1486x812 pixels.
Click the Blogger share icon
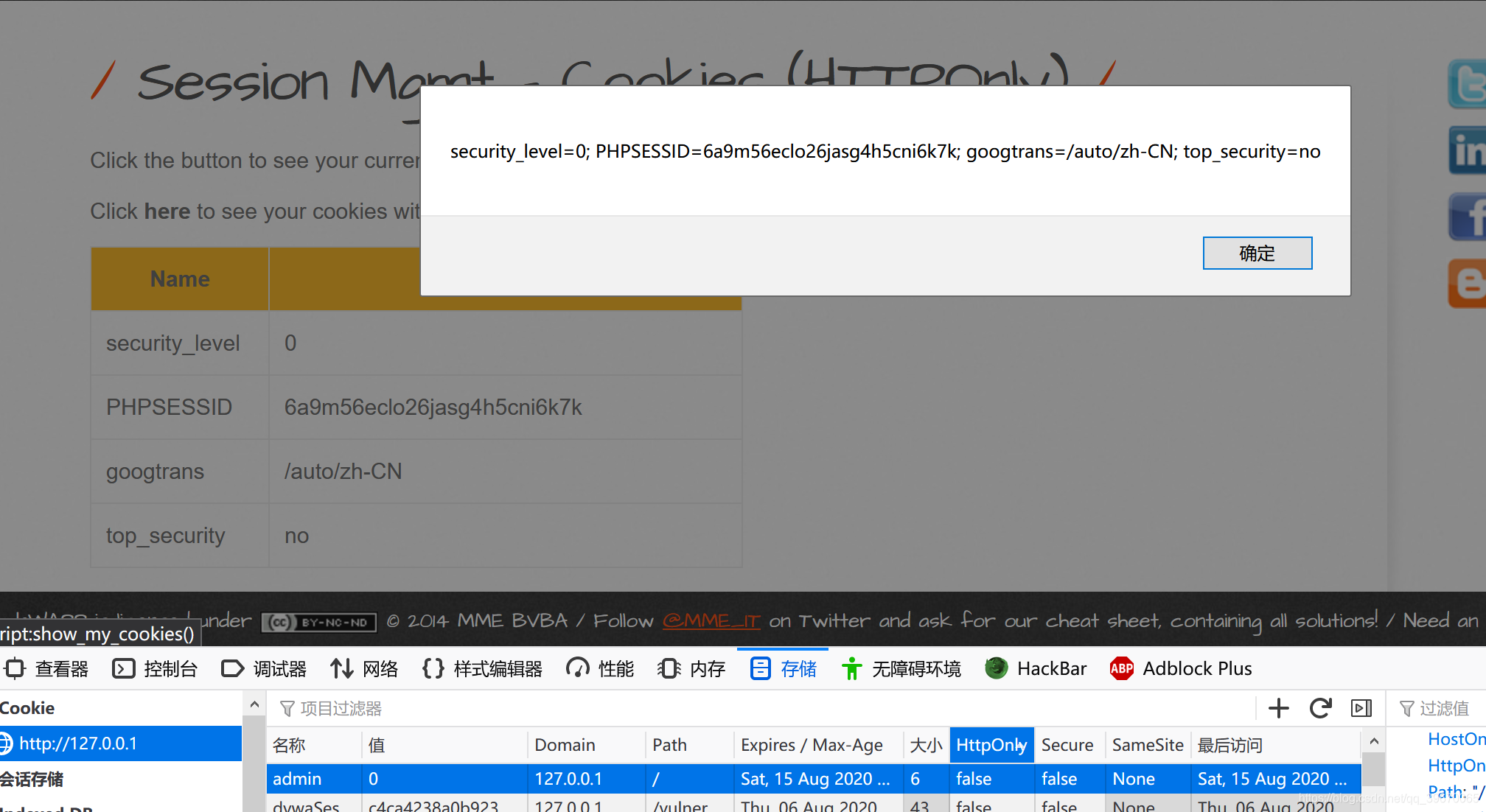(x=1467, y=284)
